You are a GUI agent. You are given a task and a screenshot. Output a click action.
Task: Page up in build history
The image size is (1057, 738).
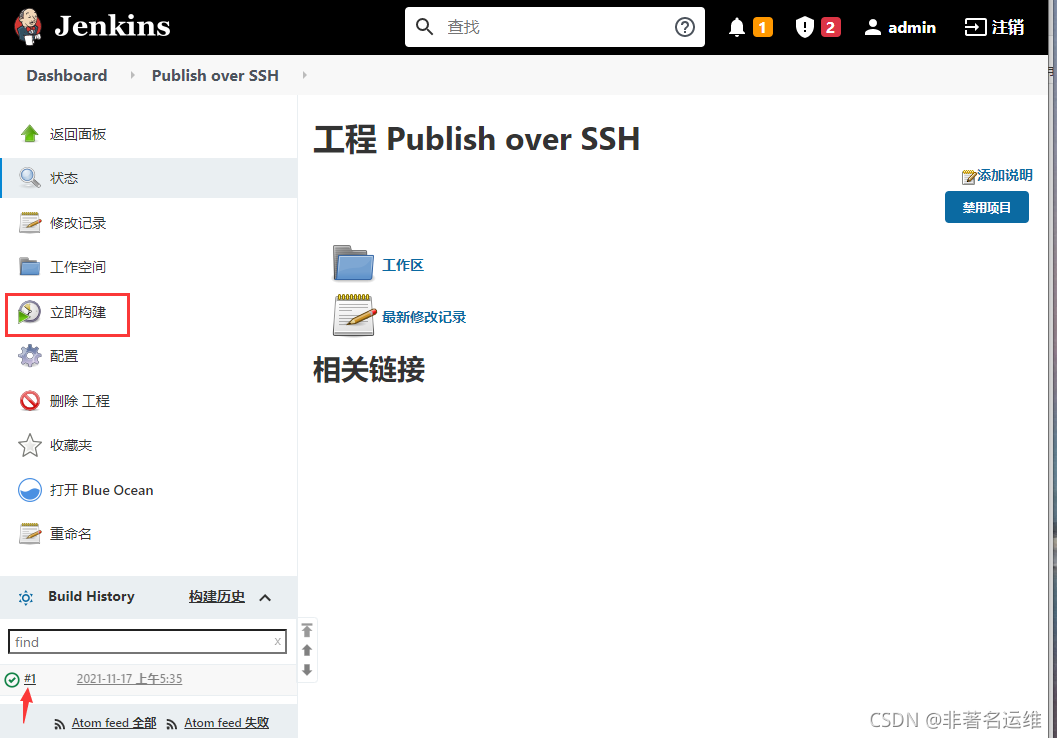click(x=307, y=650)
